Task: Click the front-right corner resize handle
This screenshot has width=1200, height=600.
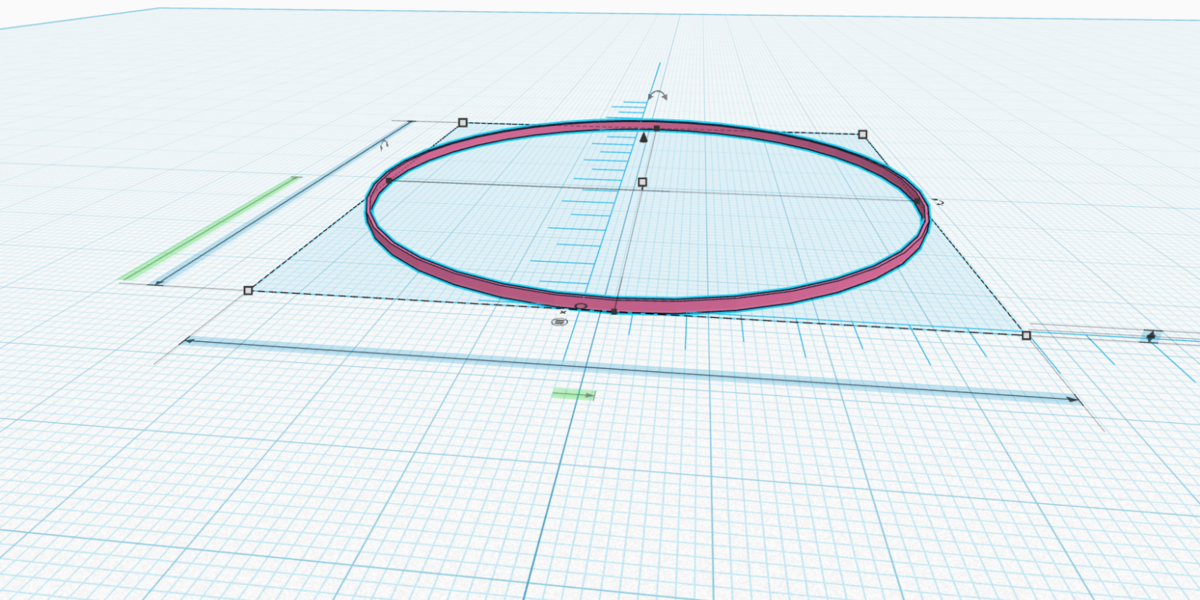Action: click(x=1026, y=336)
